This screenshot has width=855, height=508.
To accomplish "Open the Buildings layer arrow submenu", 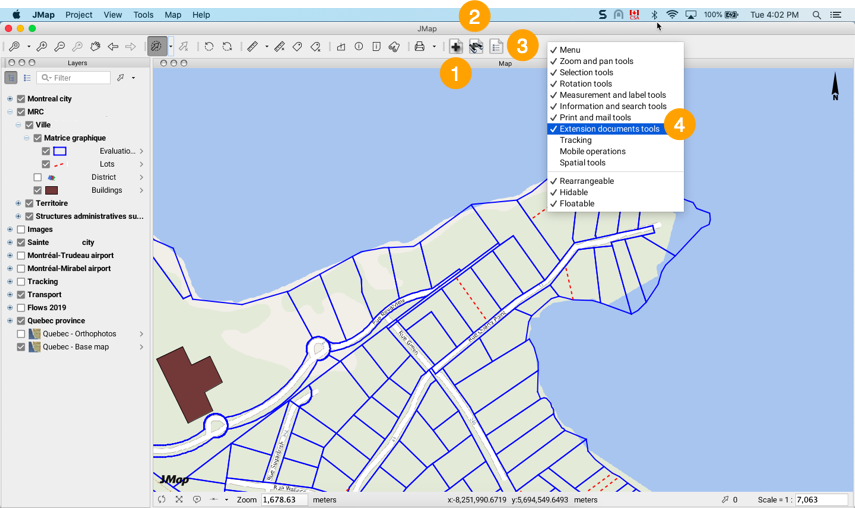I will 141,190.
